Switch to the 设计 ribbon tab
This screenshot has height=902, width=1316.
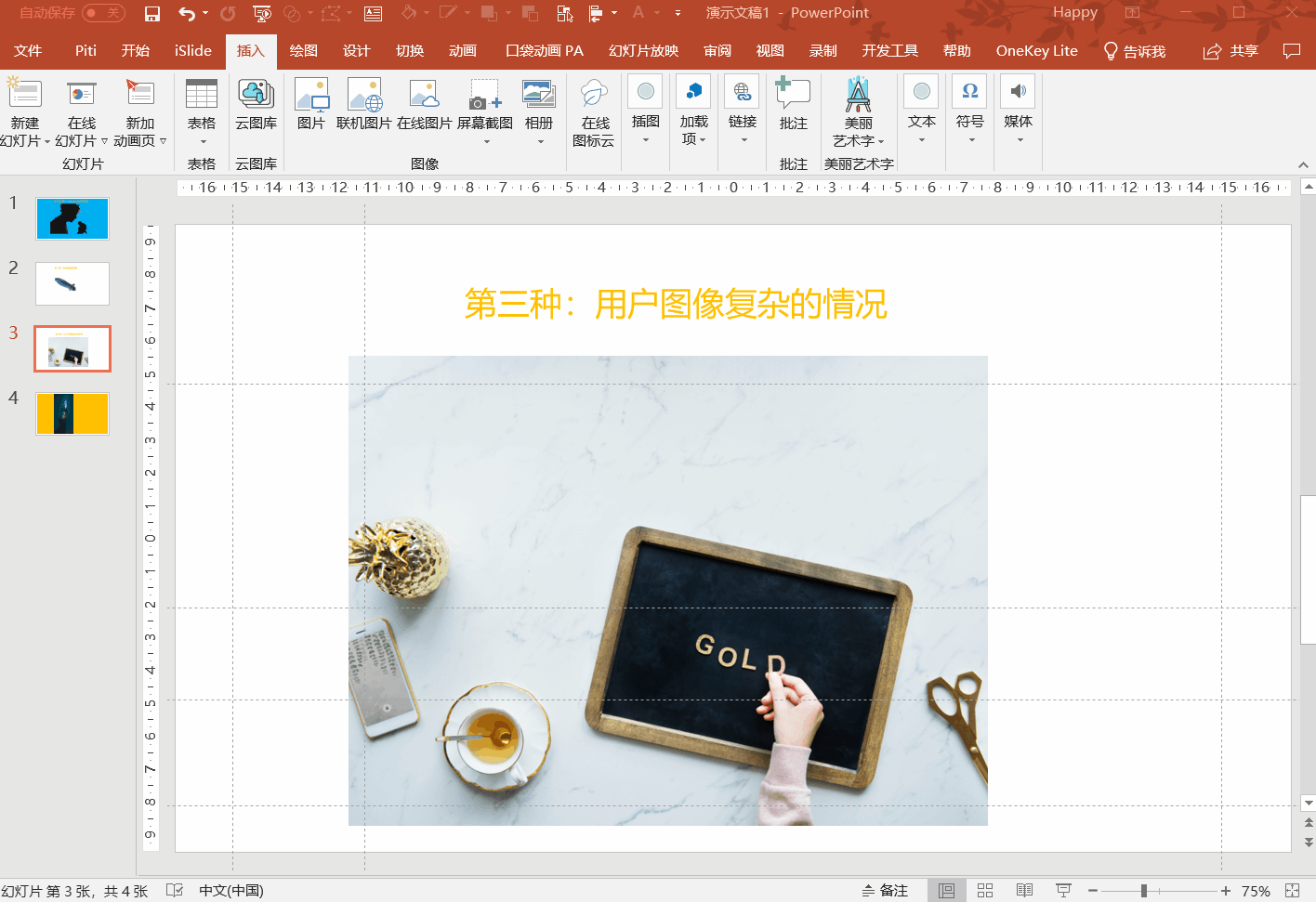coord(356,51)
